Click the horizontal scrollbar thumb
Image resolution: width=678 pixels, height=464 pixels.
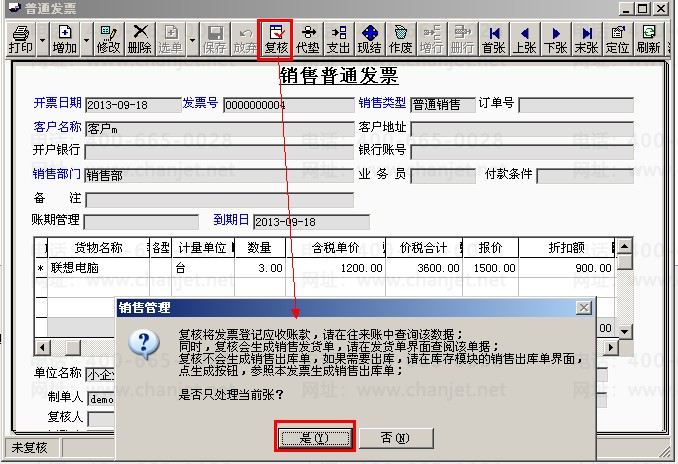[73, 347]
